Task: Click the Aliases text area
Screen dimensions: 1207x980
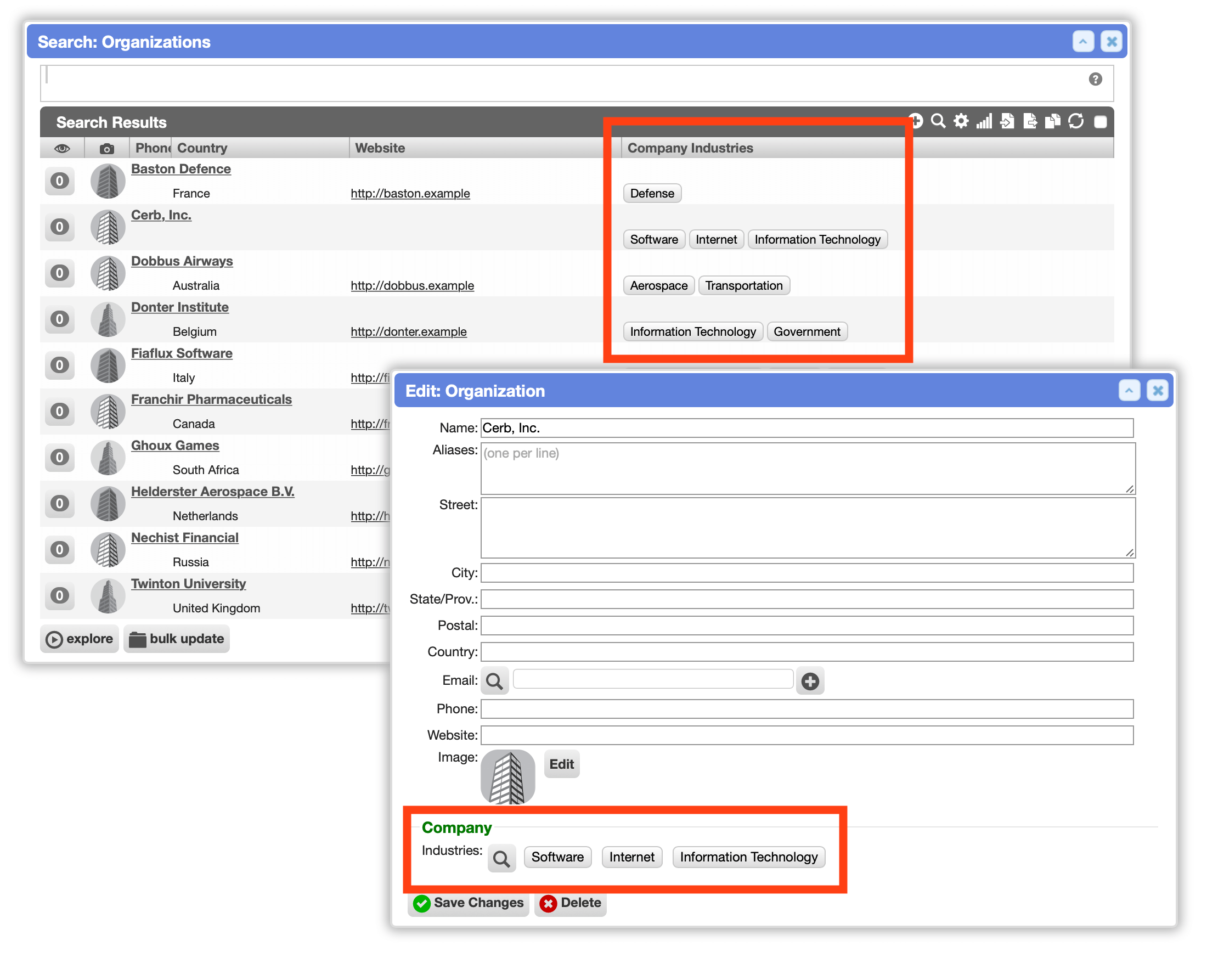Action: pyautogui.click(x=808, y=469)
